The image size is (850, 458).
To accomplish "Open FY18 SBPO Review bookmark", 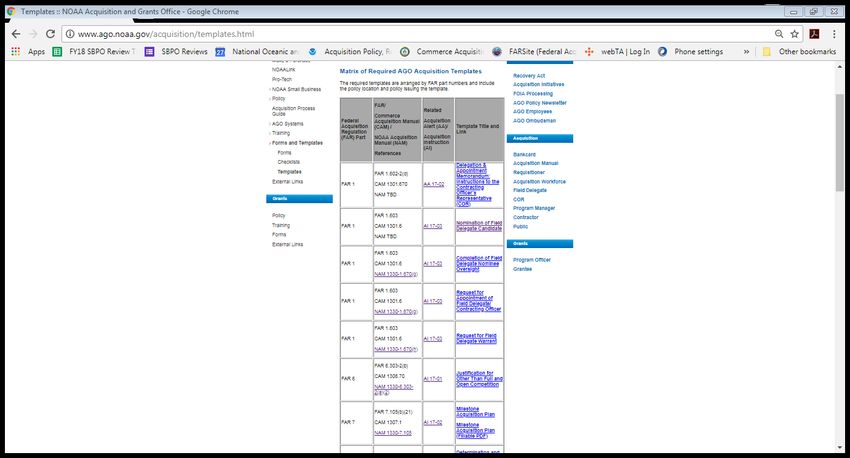I will pos(93,51).
